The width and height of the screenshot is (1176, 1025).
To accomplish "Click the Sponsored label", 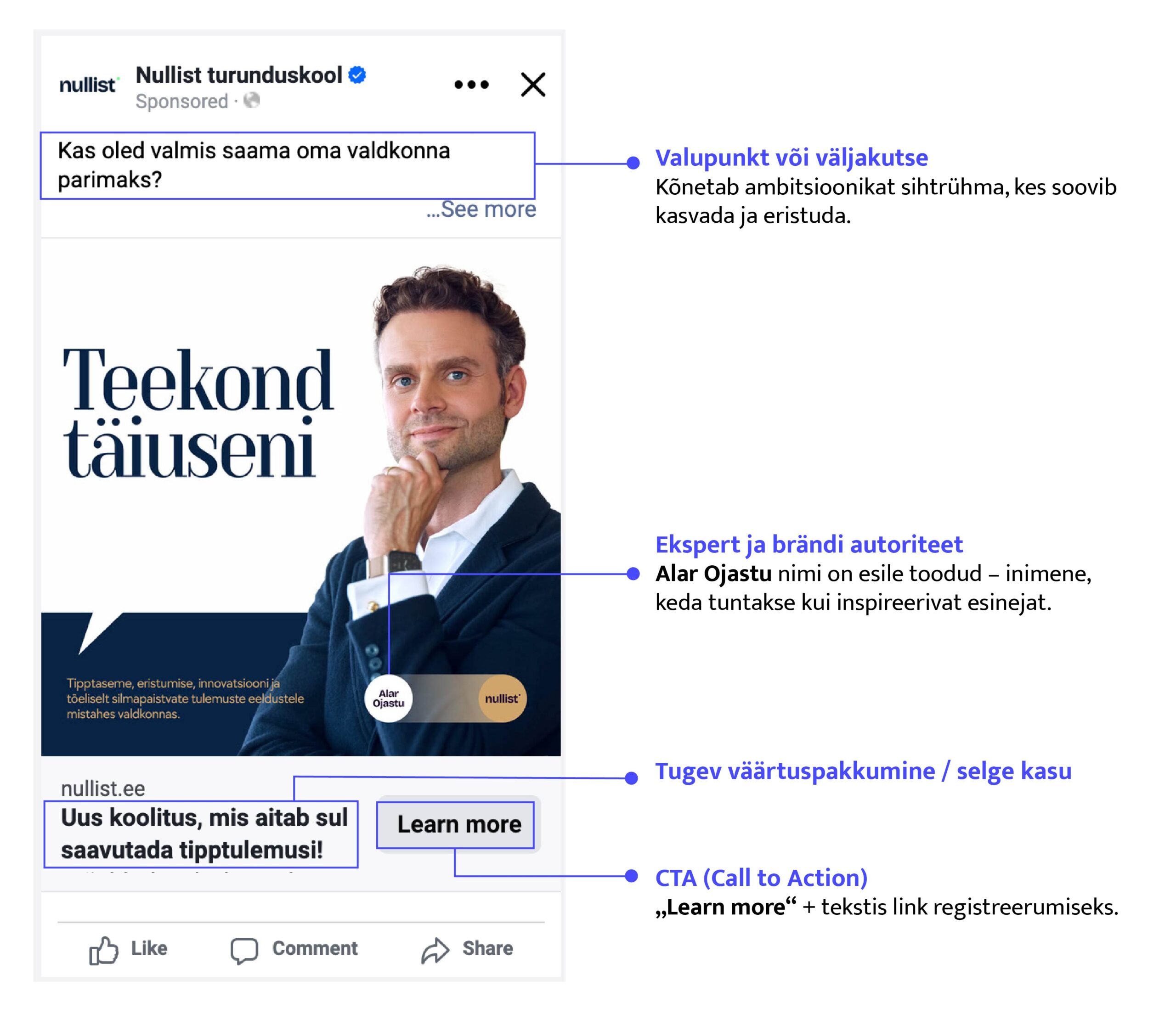I will (x=182, y=101).
